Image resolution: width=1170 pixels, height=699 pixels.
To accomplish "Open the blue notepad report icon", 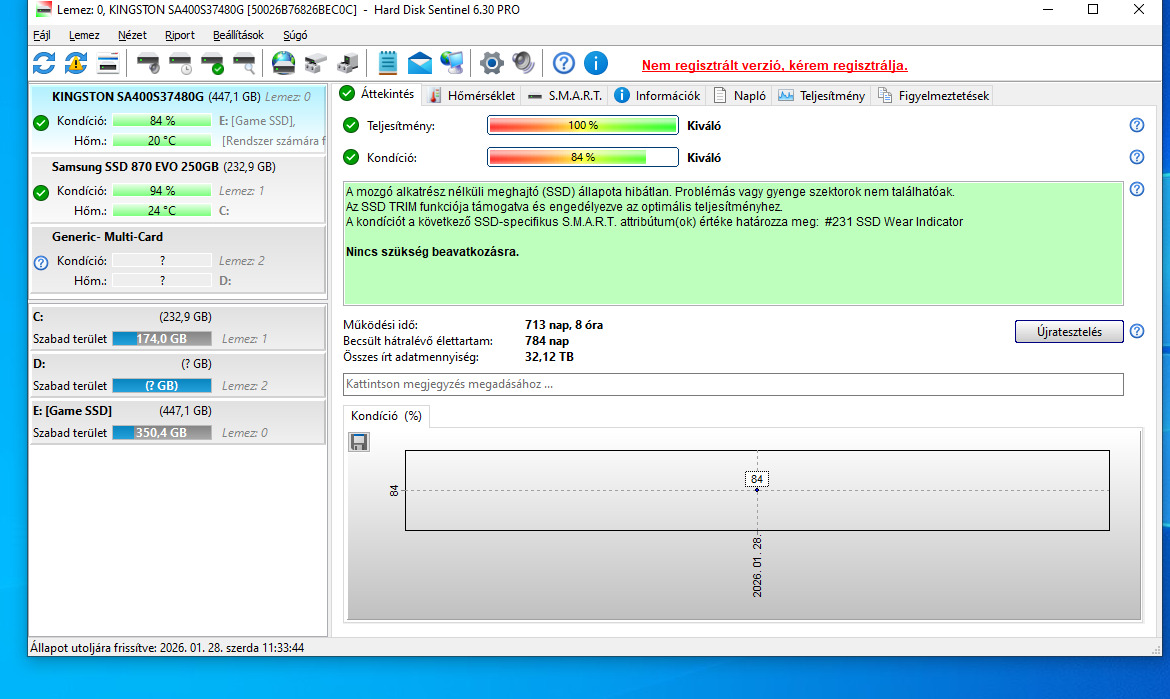I will (x=387, y=63).
